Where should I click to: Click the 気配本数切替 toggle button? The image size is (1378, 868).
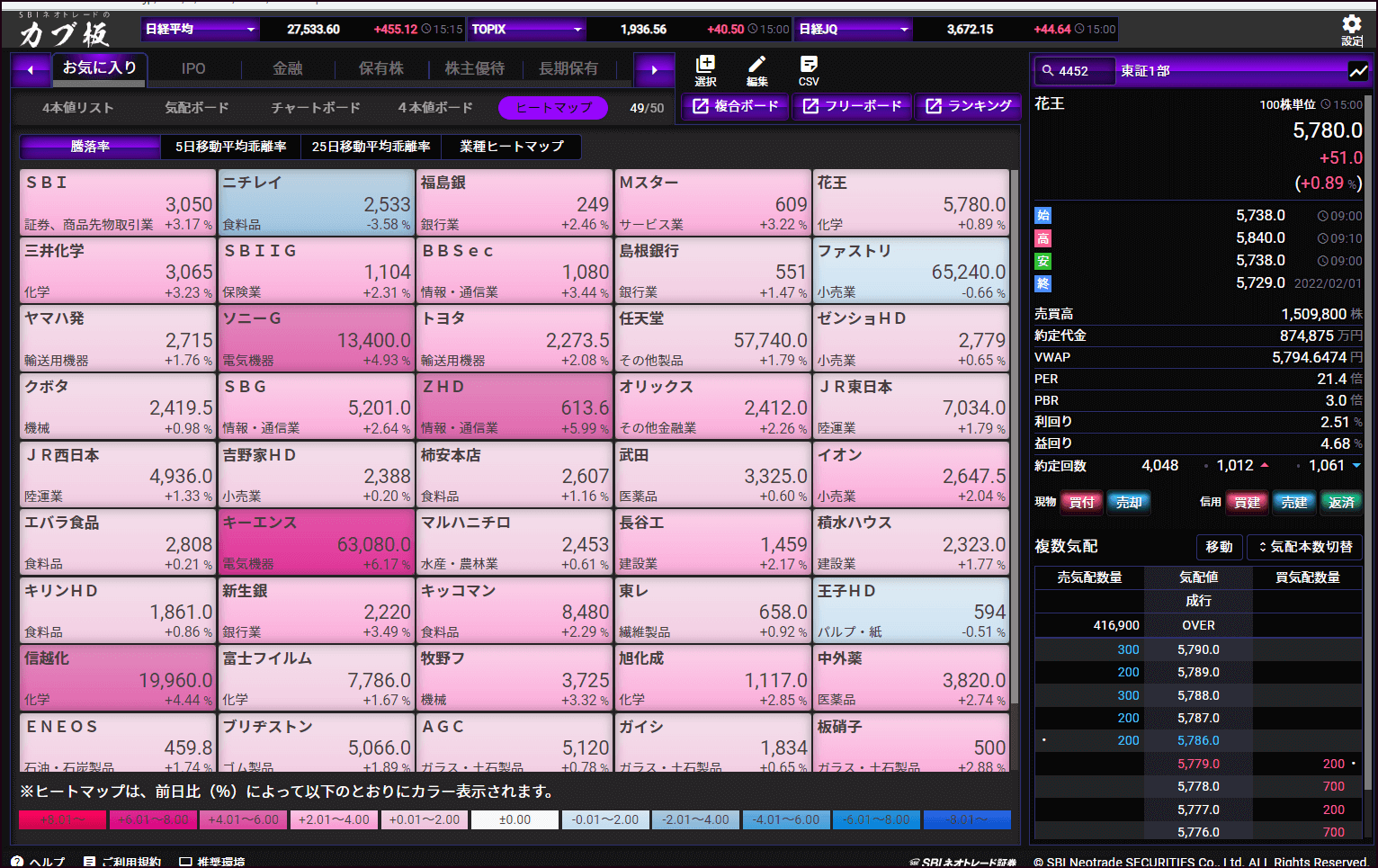pyautogui.click(x=1304, y=546)
